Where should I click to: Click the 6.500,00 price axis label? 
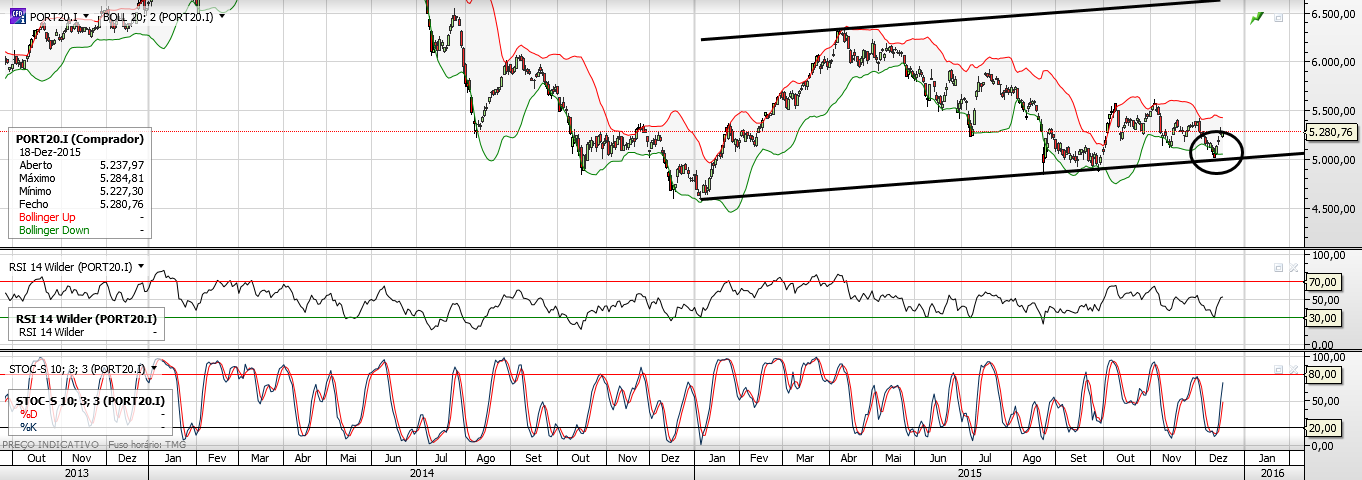click(1332, 14)
